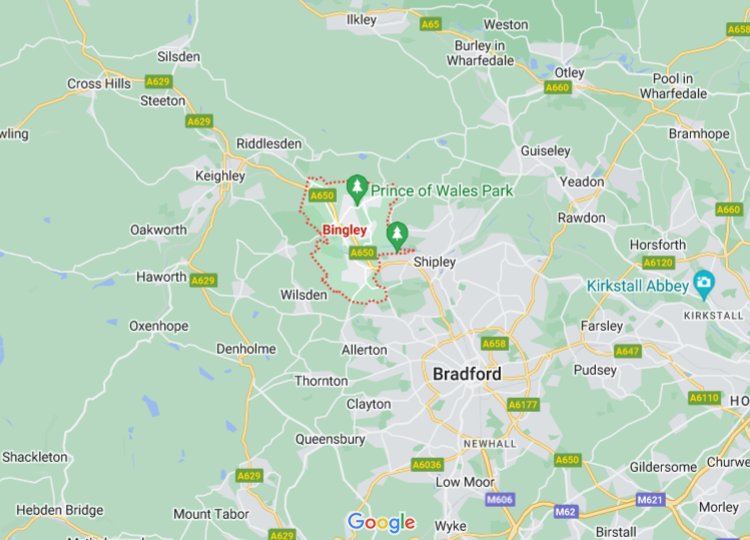Viewport: 750px width, 540px height.
Task: Click the A6177 road badge near Bradford
Action: click(523, 405)
